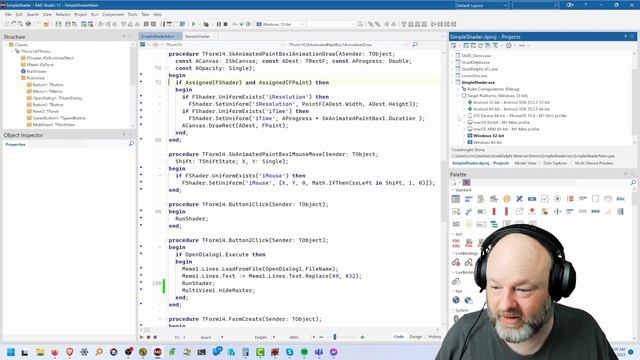Select the blue X component in Palette
This screenshot has width=640, height=360.
[519, 199]
